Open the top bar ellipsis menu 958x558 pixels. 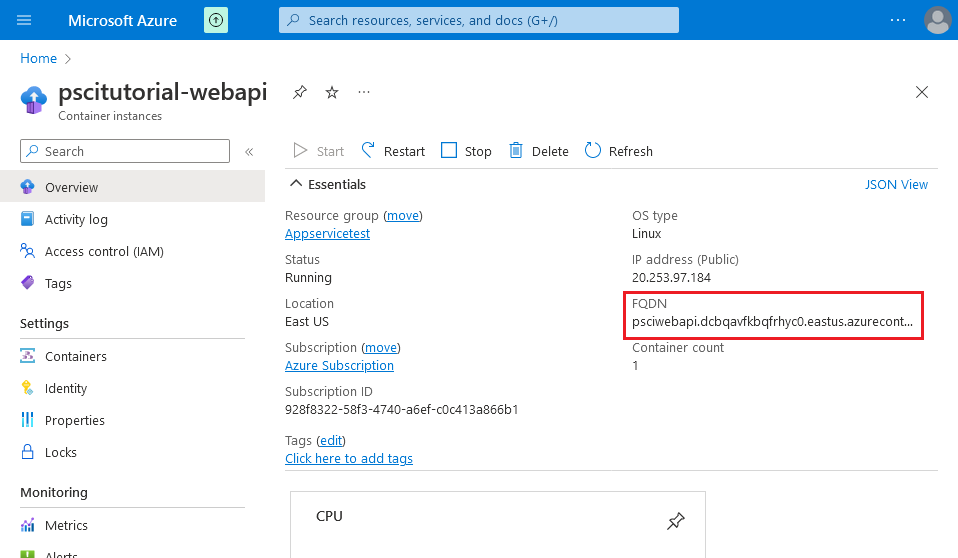(898, 20)
